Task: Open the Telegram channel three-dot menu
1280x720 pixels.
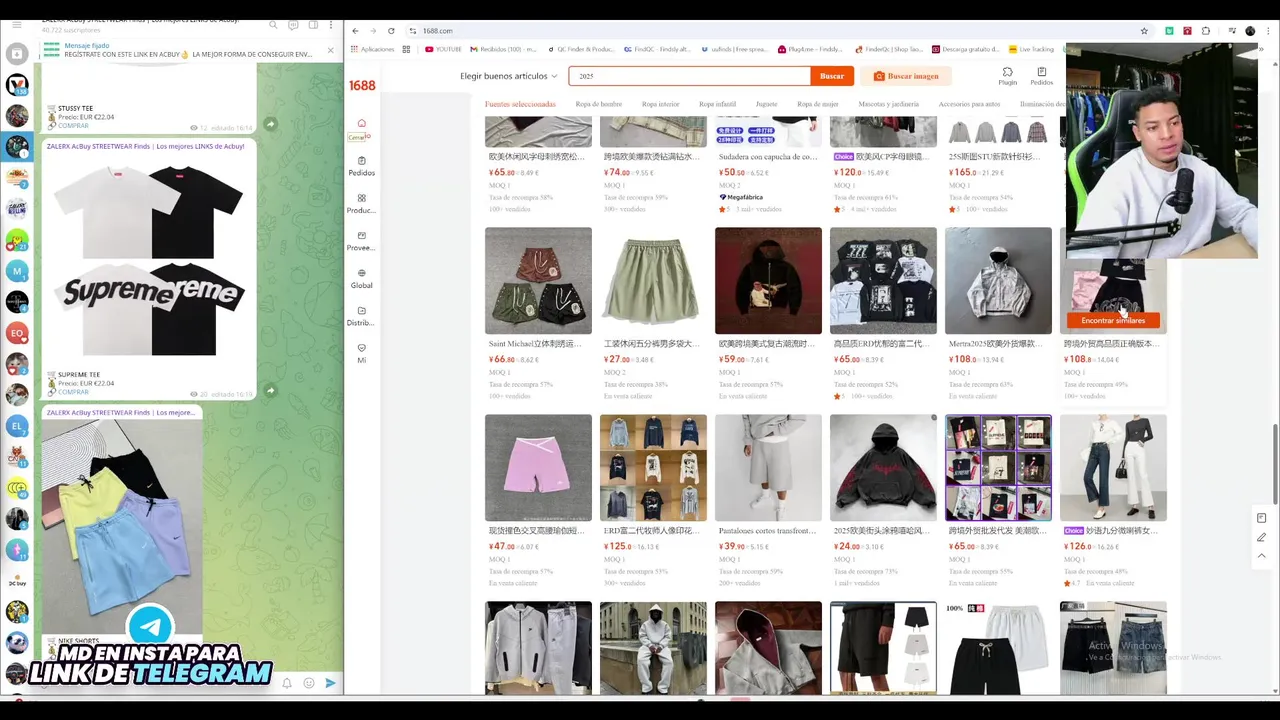Action: pos(331,25)
